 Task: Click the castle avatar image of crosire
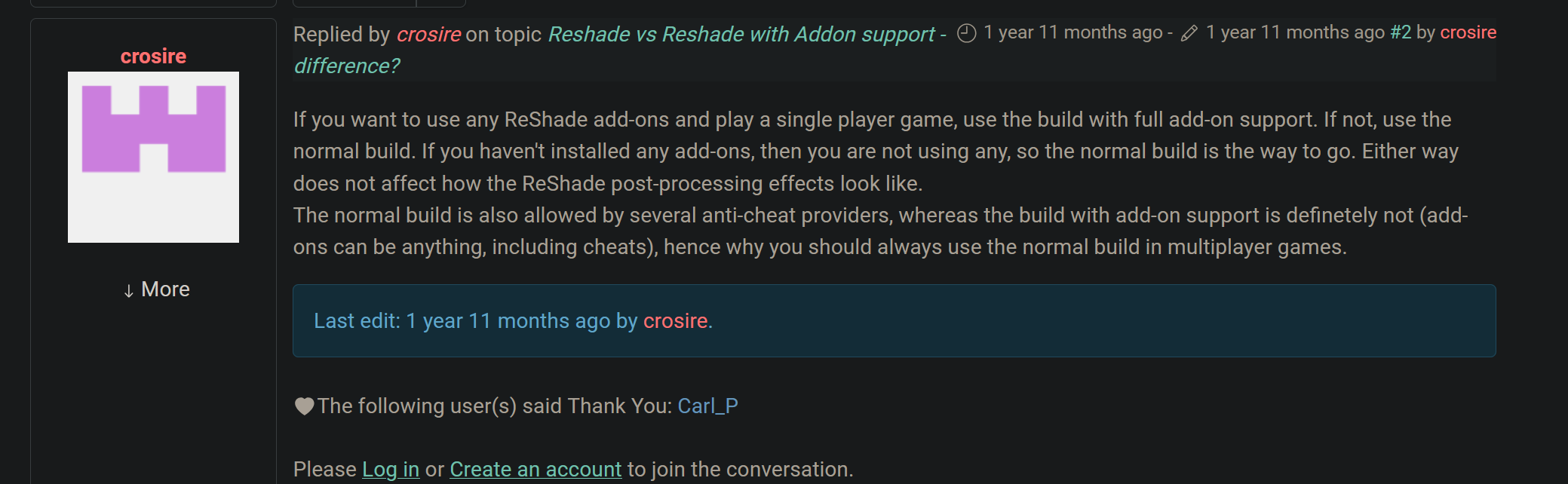(x=153, y=158)
